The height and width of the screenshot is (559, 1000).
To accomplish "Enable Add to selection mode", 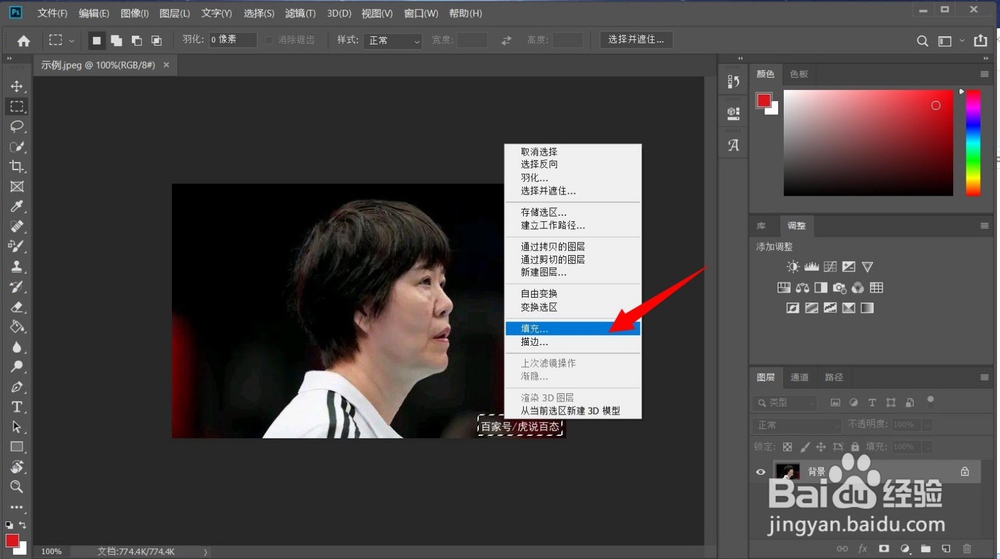I will click(116, 40).
